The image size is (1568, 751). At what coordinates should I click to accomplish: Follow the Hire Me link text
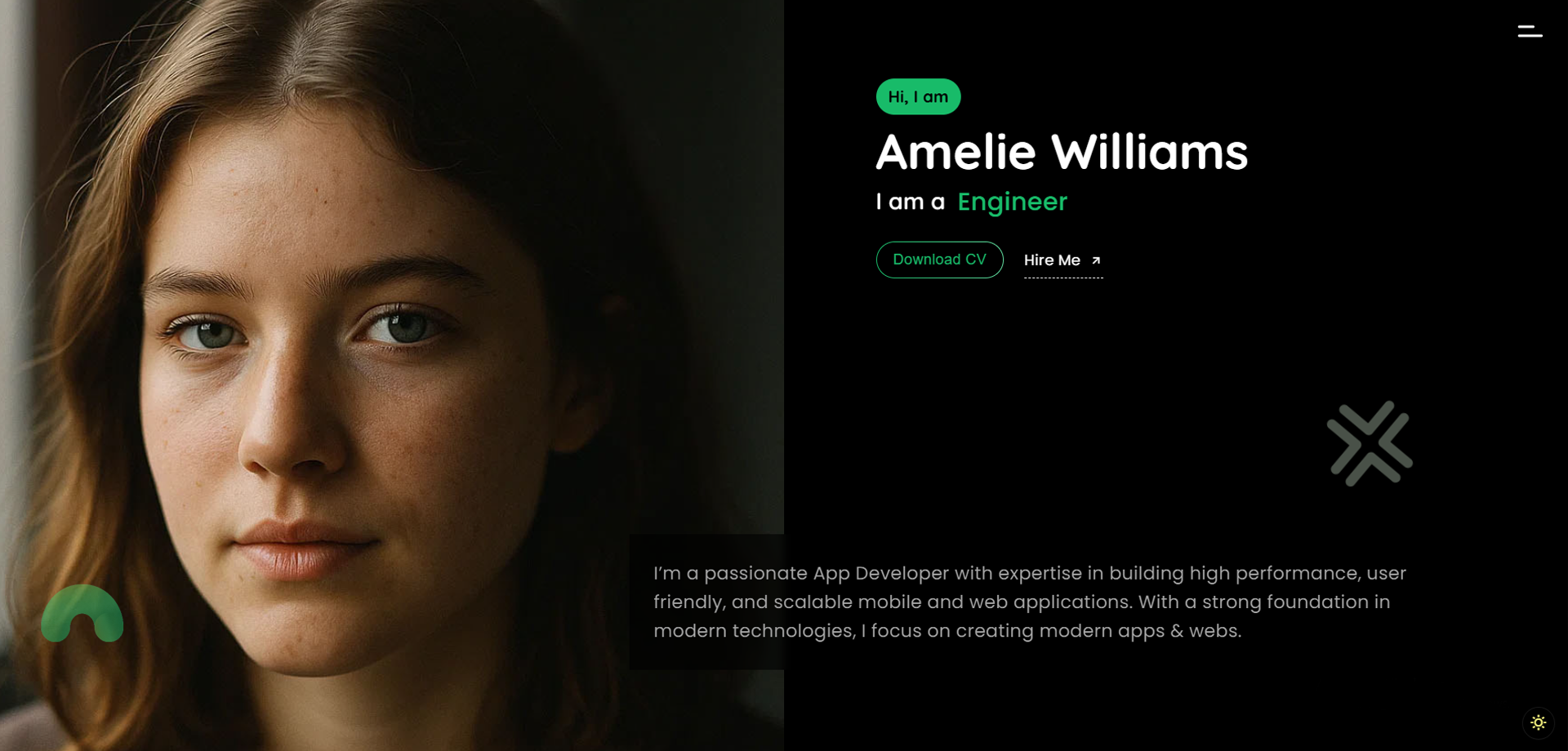tap(1052, 260)
